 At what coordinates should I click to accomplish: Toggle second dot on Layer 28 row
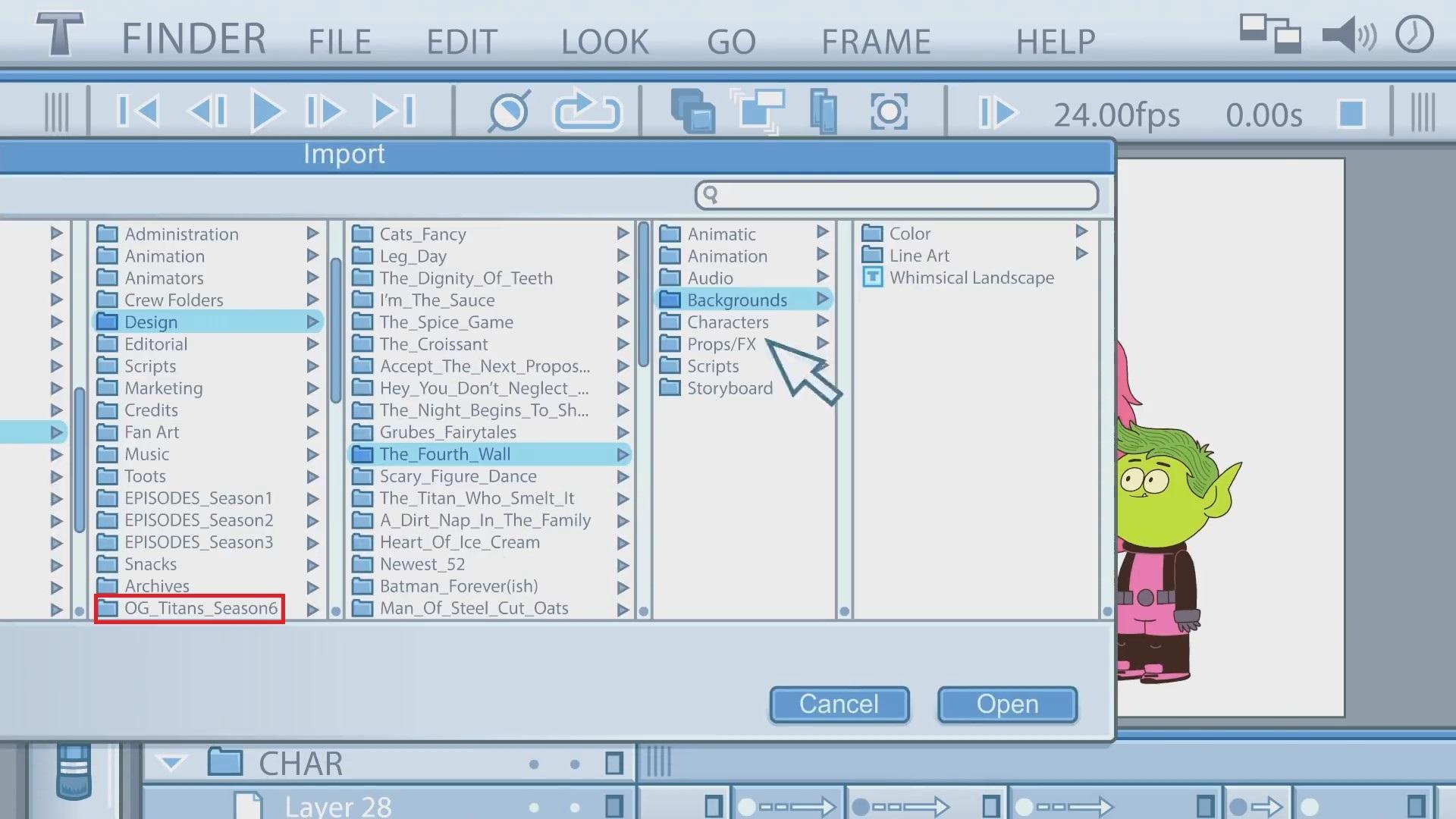575,808
